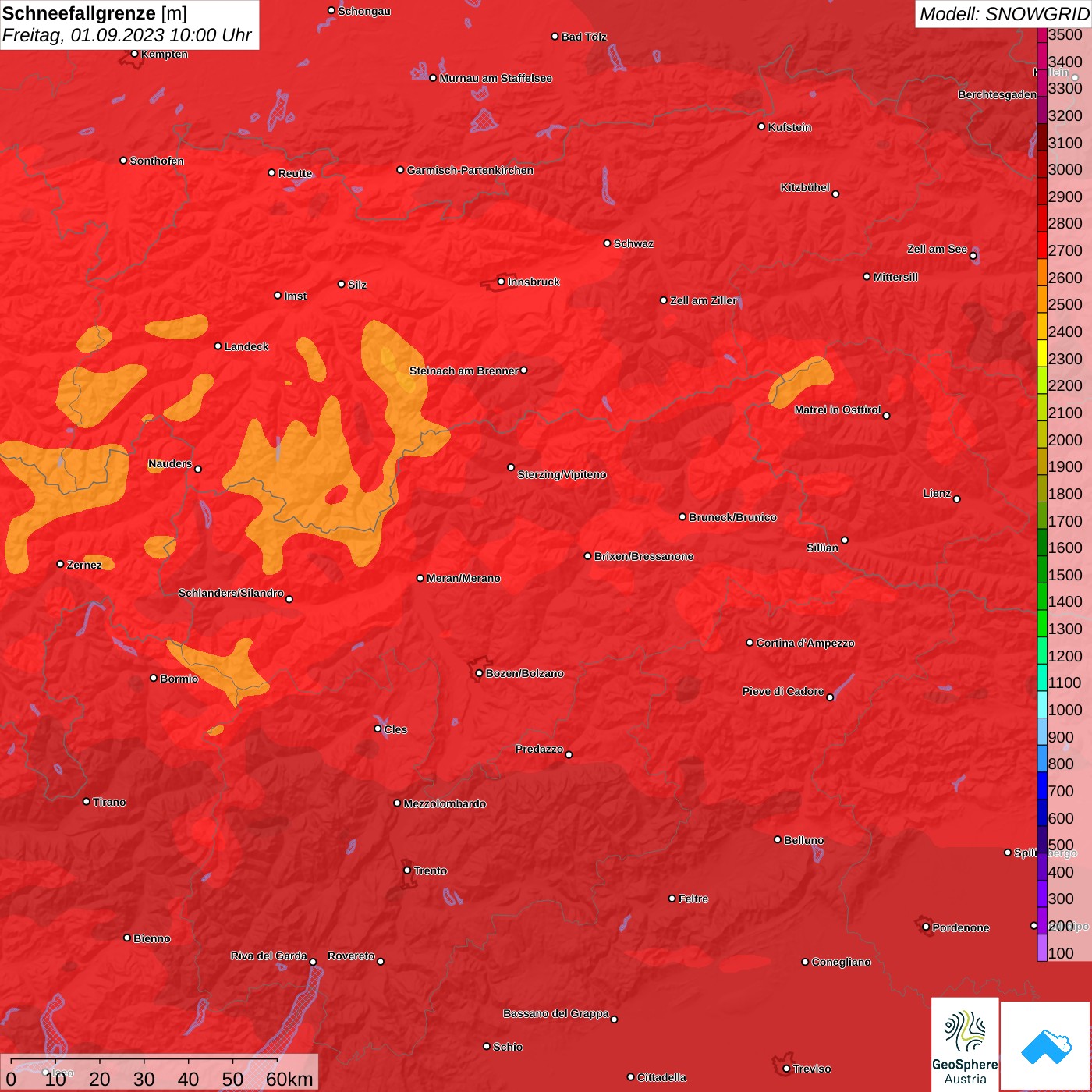This screenshot has width=1092, height=1092.
Task: Click the 1000 light cyan legend swatch
Action: pyautogui.click(x=1042, y=704)
